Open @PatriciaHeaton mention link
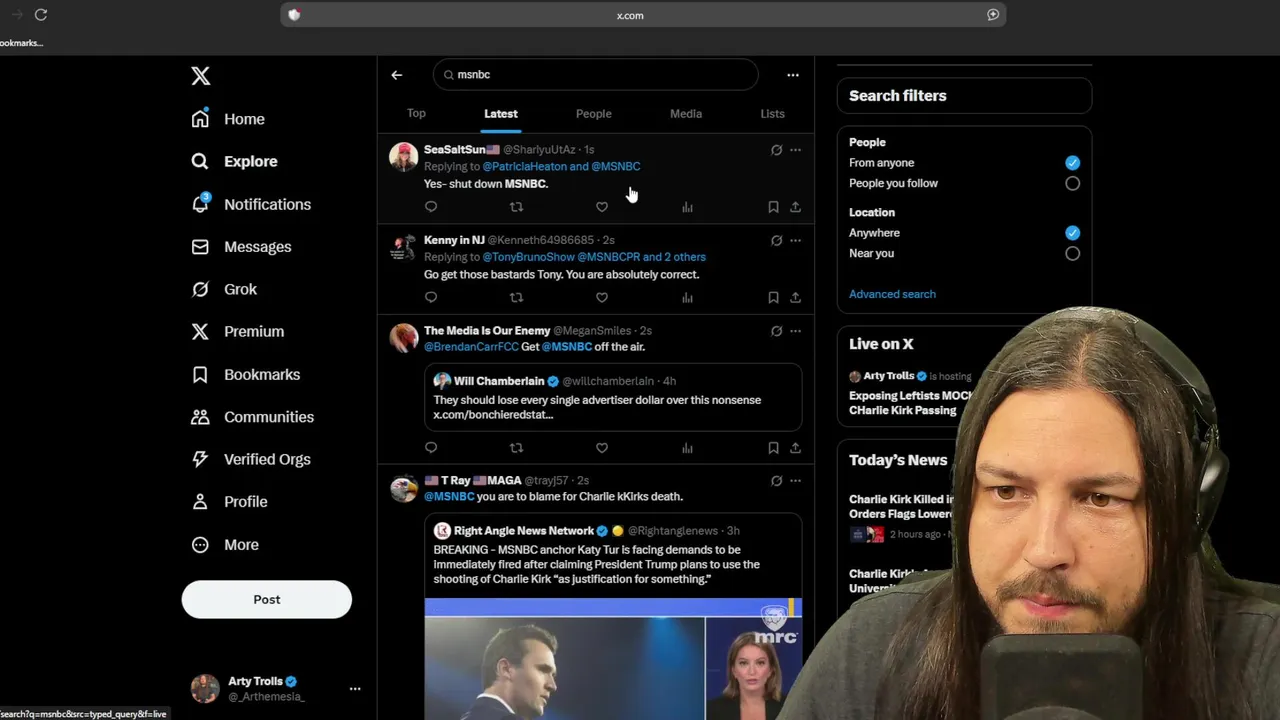This screenshot has width=1280, height=720. pos(524,167)
